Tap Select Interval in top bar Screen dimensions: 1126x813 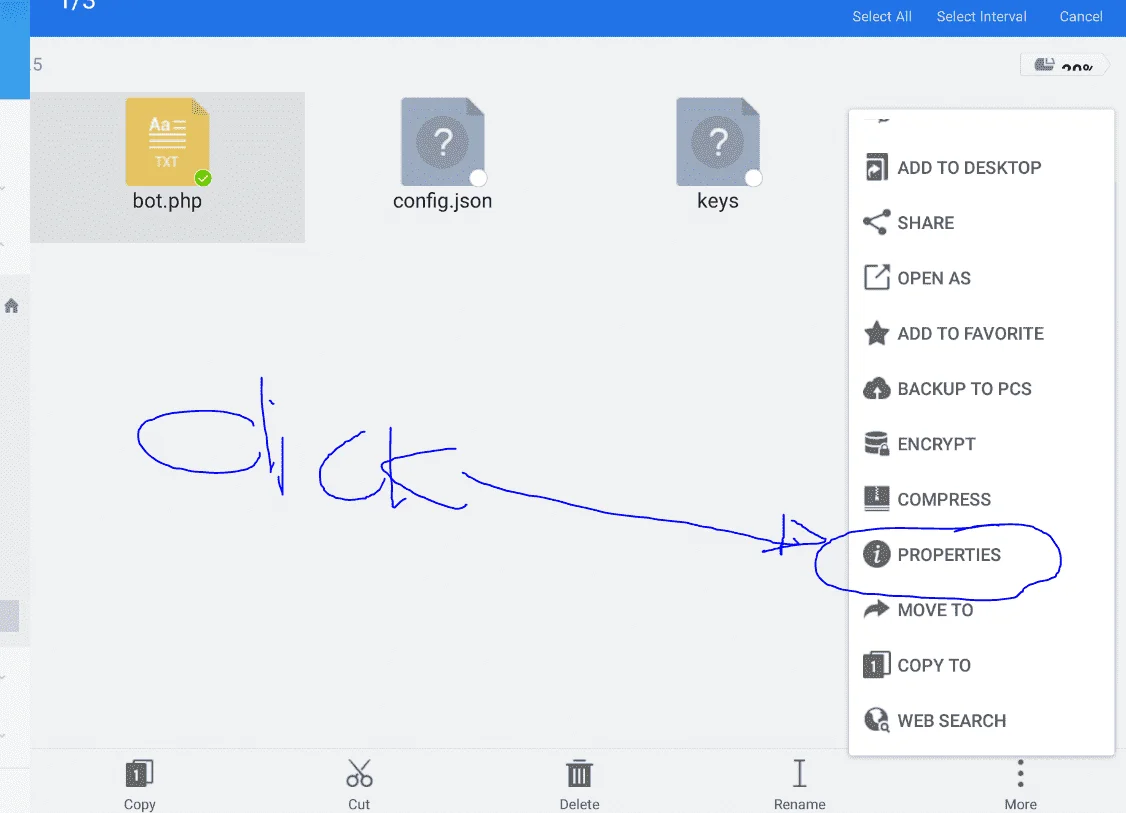pyautogui.click(x=981, y=17)
